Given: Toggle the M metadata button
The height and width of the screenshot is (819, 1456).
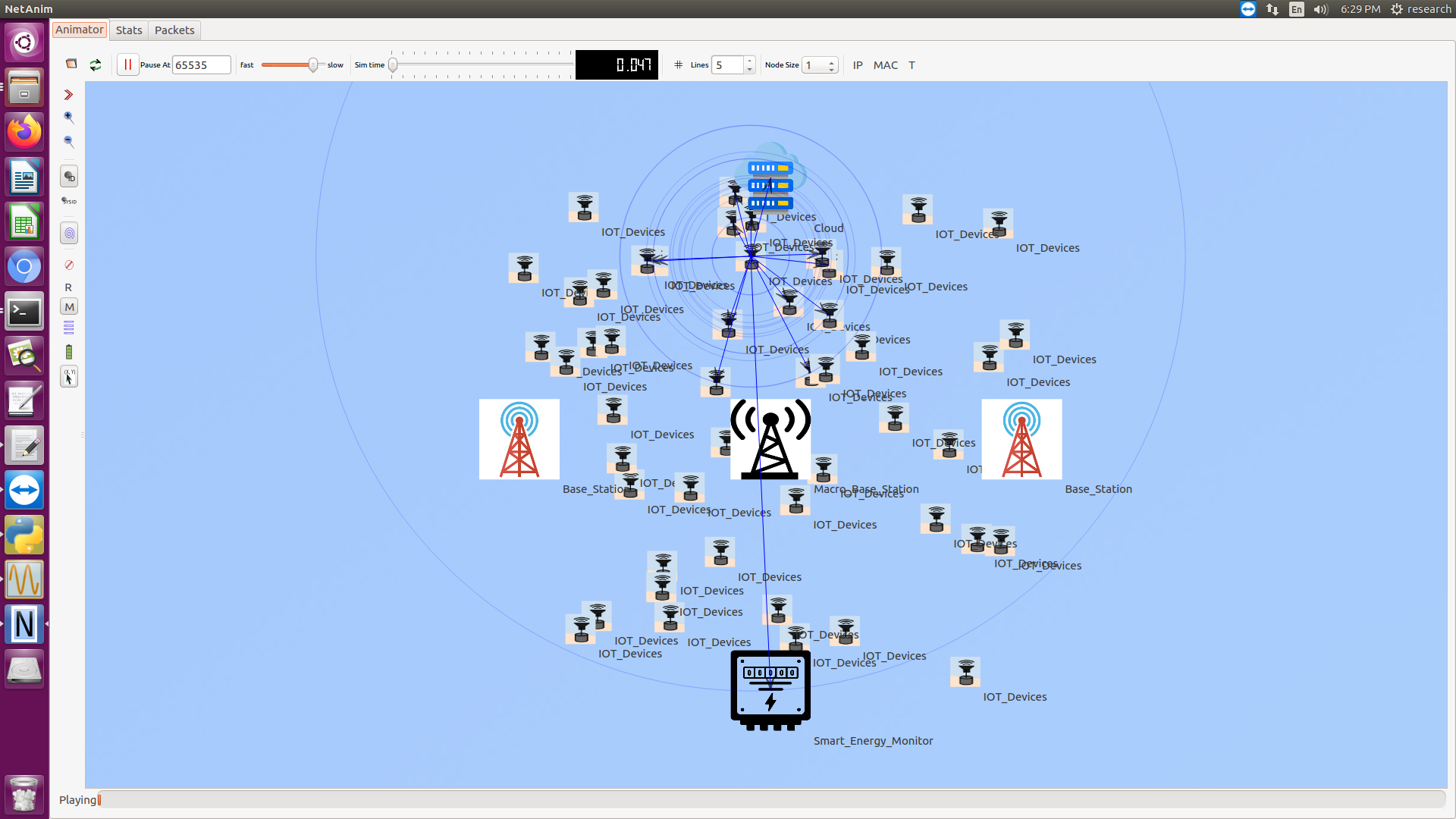Looking at the screenshot, I should click(69, 307).
